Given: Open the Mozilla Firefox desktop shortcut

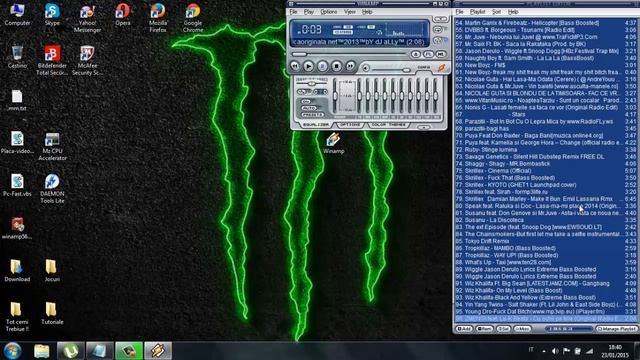Looking at the screenshot, I should [158, 18].
